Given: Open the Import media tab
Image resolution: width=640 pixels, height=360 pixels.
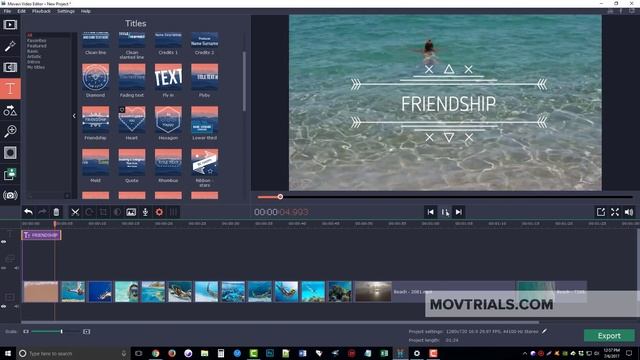Looking at the screenshot, I should (10, 25).
